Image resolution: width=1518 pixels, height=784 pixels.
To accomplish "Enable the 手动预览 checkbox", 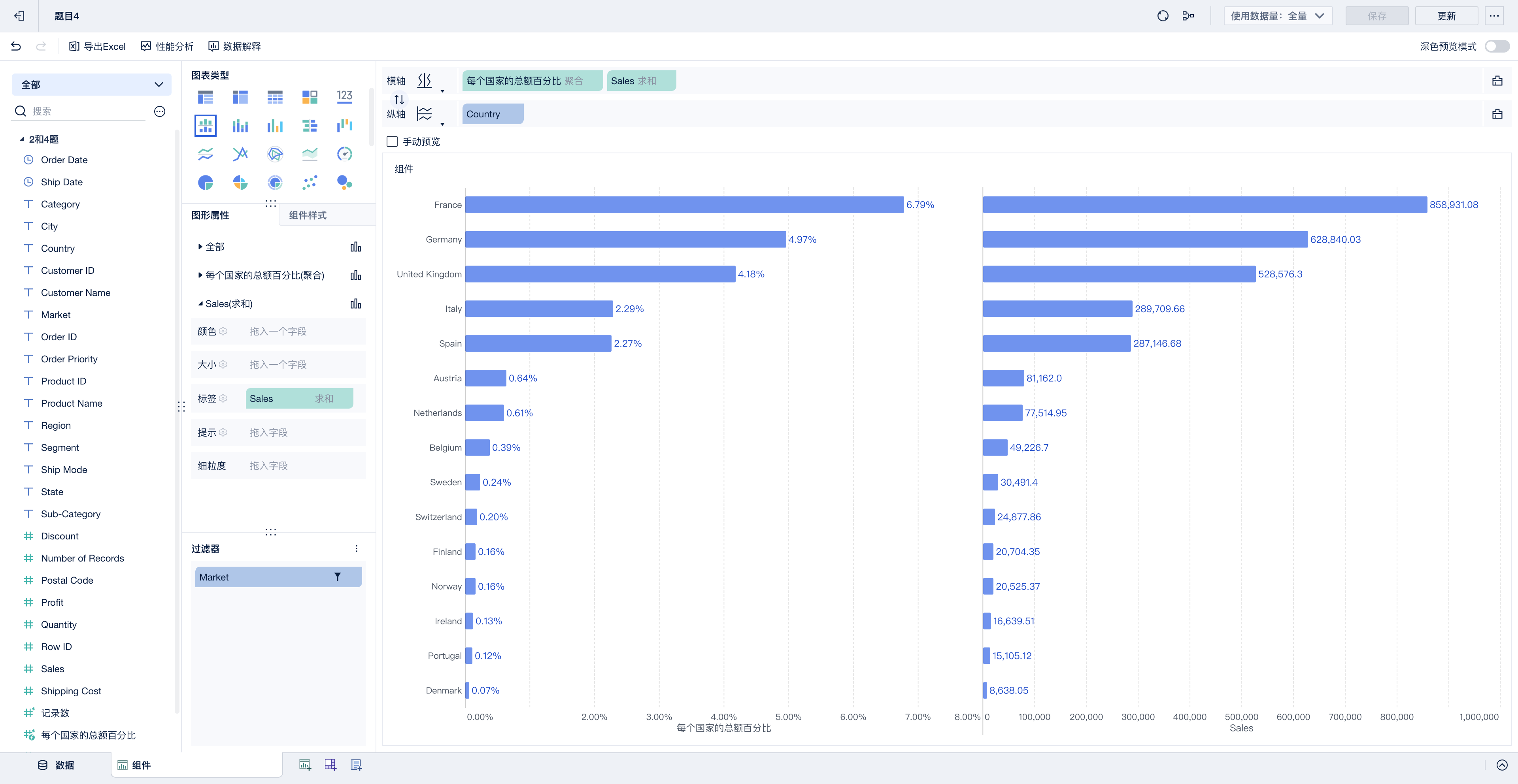I will coord(391,141).
